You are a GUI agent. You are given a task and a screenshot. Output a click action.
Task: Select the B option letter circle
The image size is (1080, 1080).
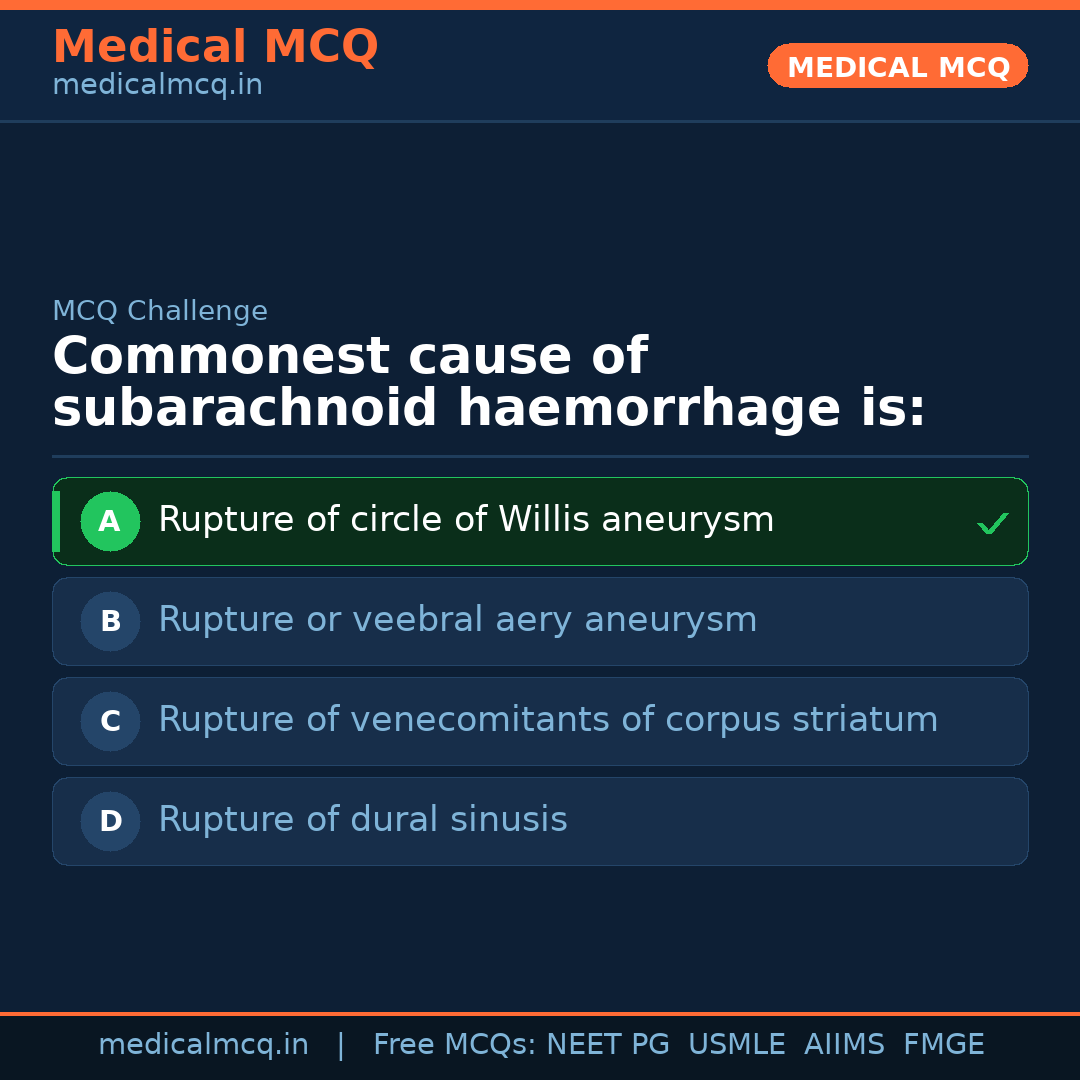pos(110,621)
